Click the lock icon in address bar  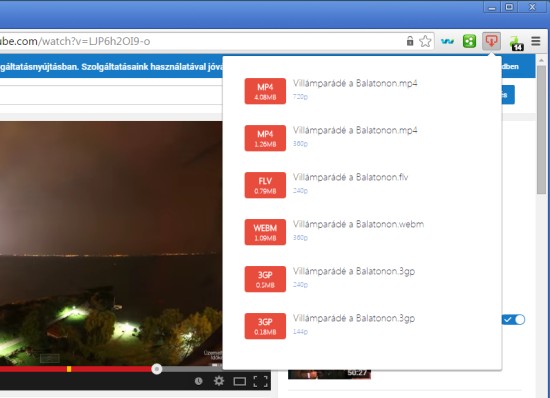[x=409, y=41]
